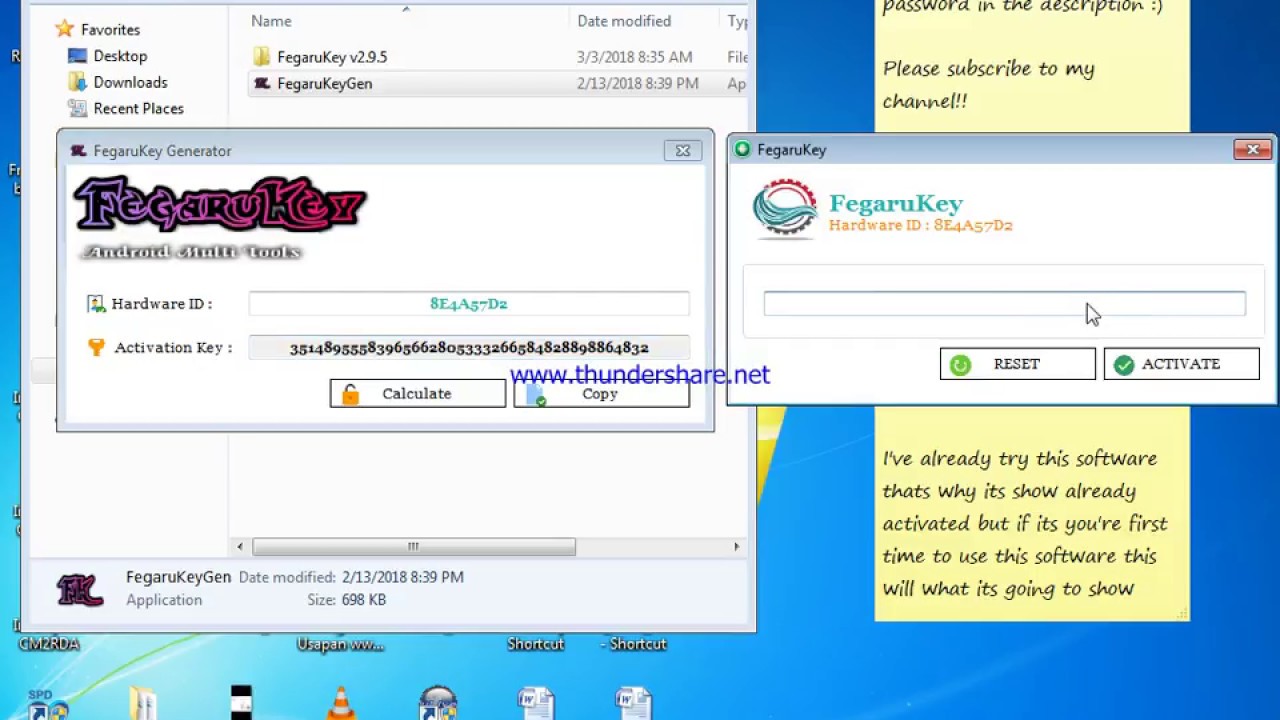Click the Favorites star icon
Image resolution: width=1280 pixels, height=720 pixels.
click(65, 29)
